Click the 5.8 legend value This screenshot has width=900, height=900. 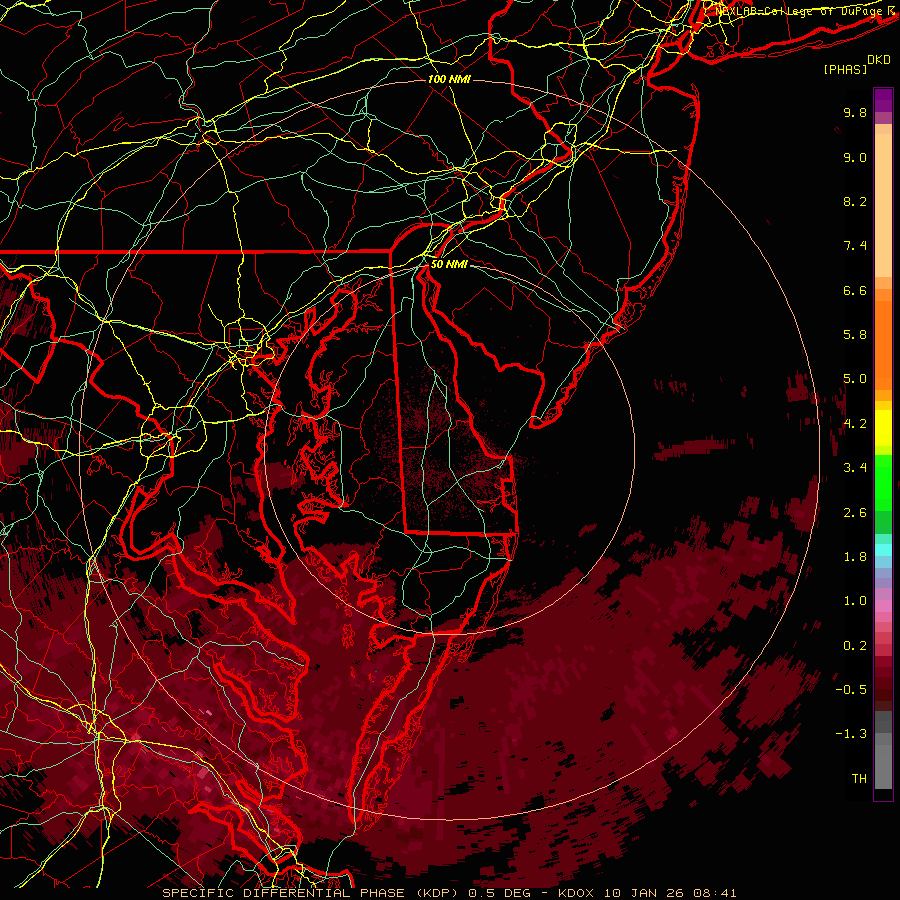tap(855, 335)
